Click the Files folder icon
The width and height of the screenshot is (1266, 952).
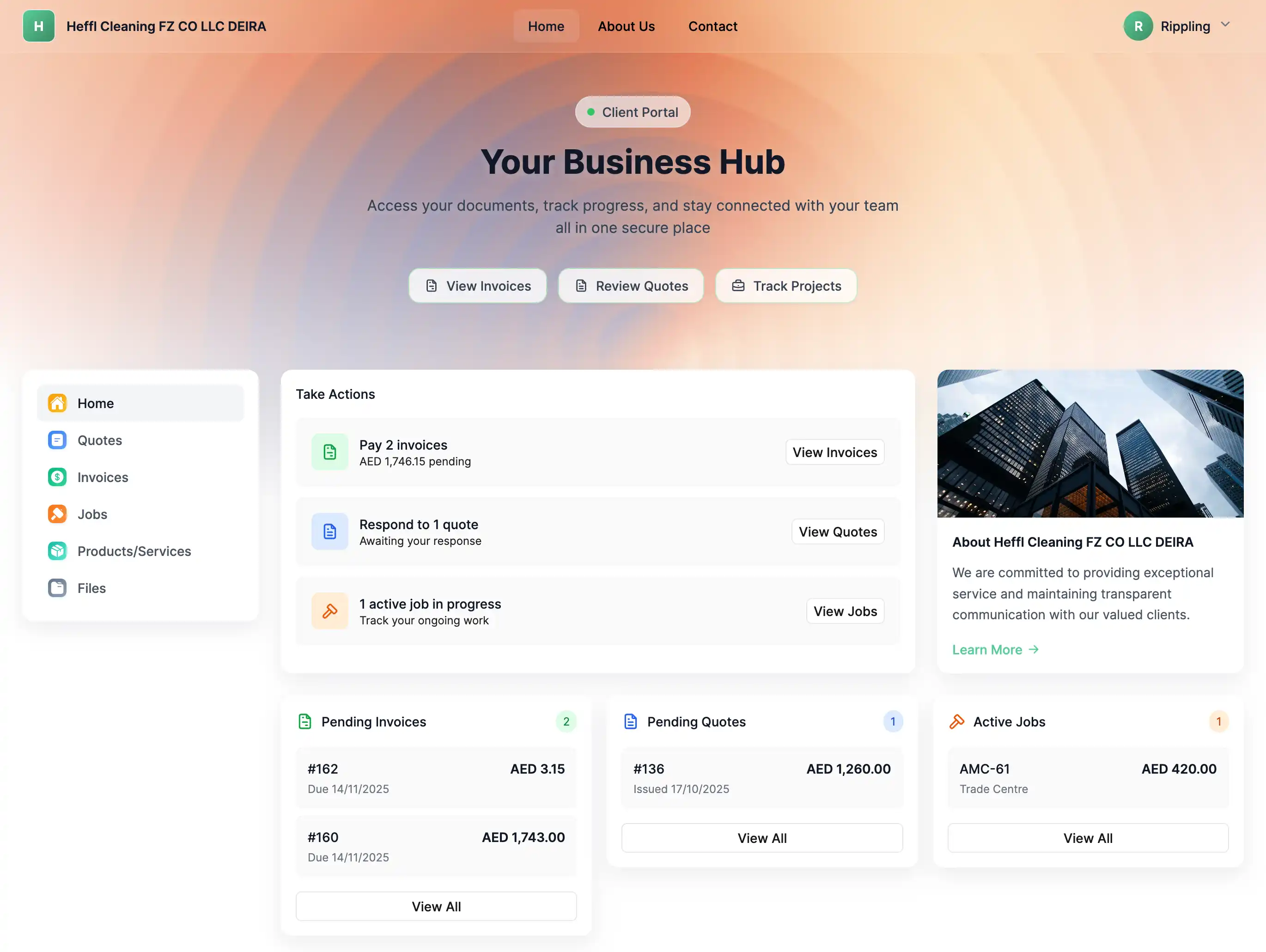(x=57, y=588)
